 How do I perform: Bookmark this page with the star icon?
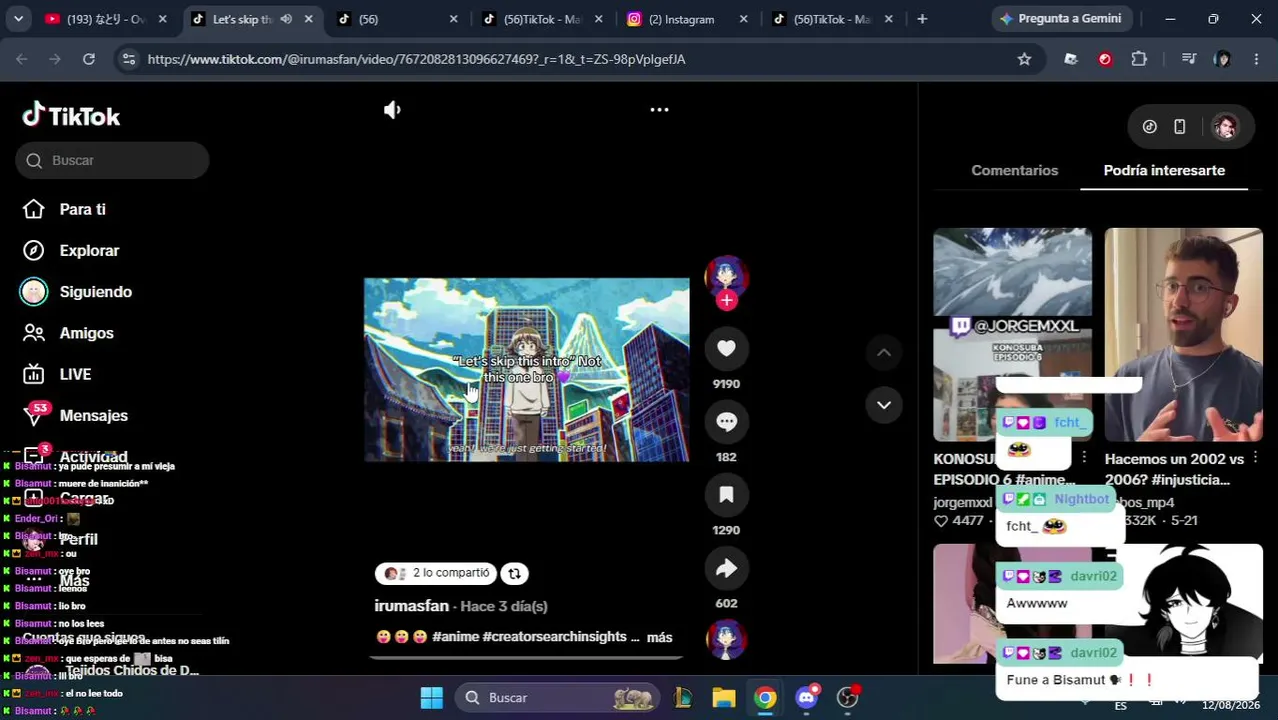coord(1024,59)
